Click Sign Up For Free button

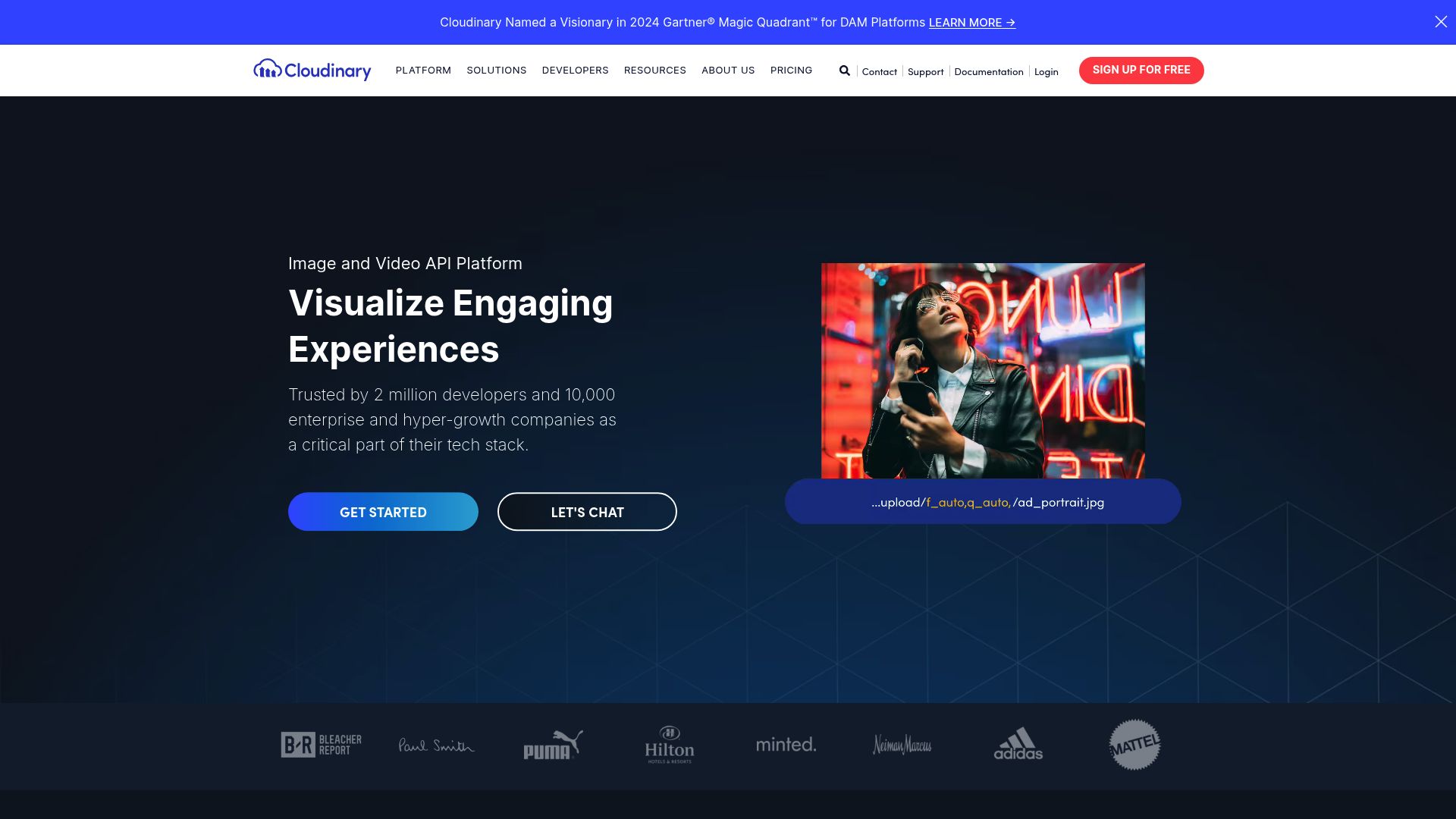(1141, 70)
